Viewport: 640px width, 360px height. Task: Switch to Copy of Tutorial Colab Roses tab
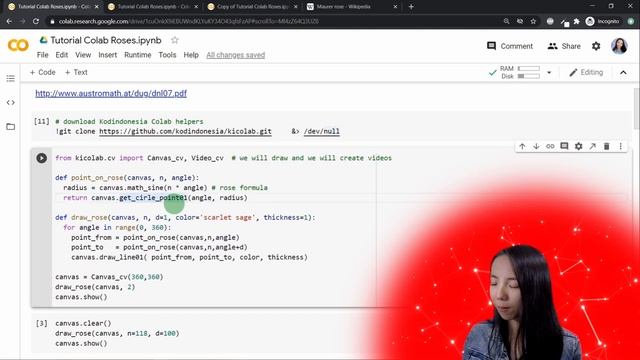(x=252, y=7)
